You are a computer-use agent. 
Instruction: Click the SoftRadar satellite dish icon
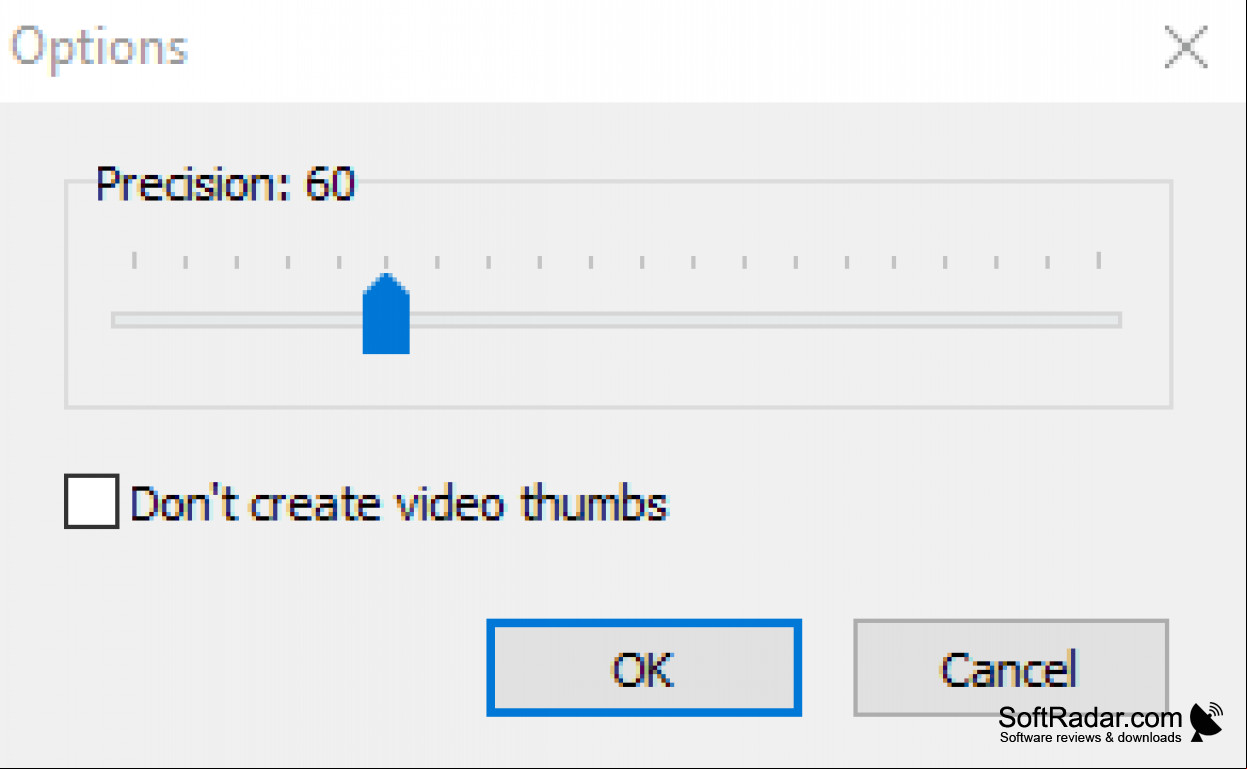(x=1207, y=721)
